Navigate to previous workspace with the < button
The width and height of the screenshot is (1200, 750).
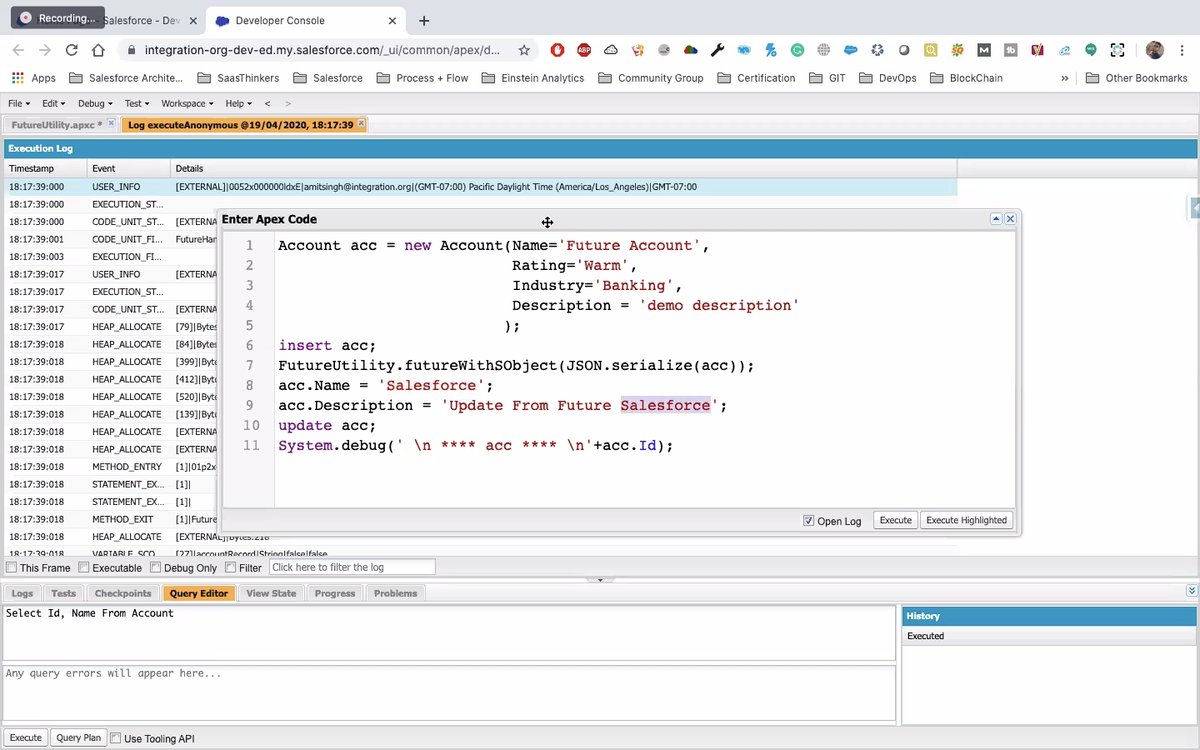click(267, 103)
